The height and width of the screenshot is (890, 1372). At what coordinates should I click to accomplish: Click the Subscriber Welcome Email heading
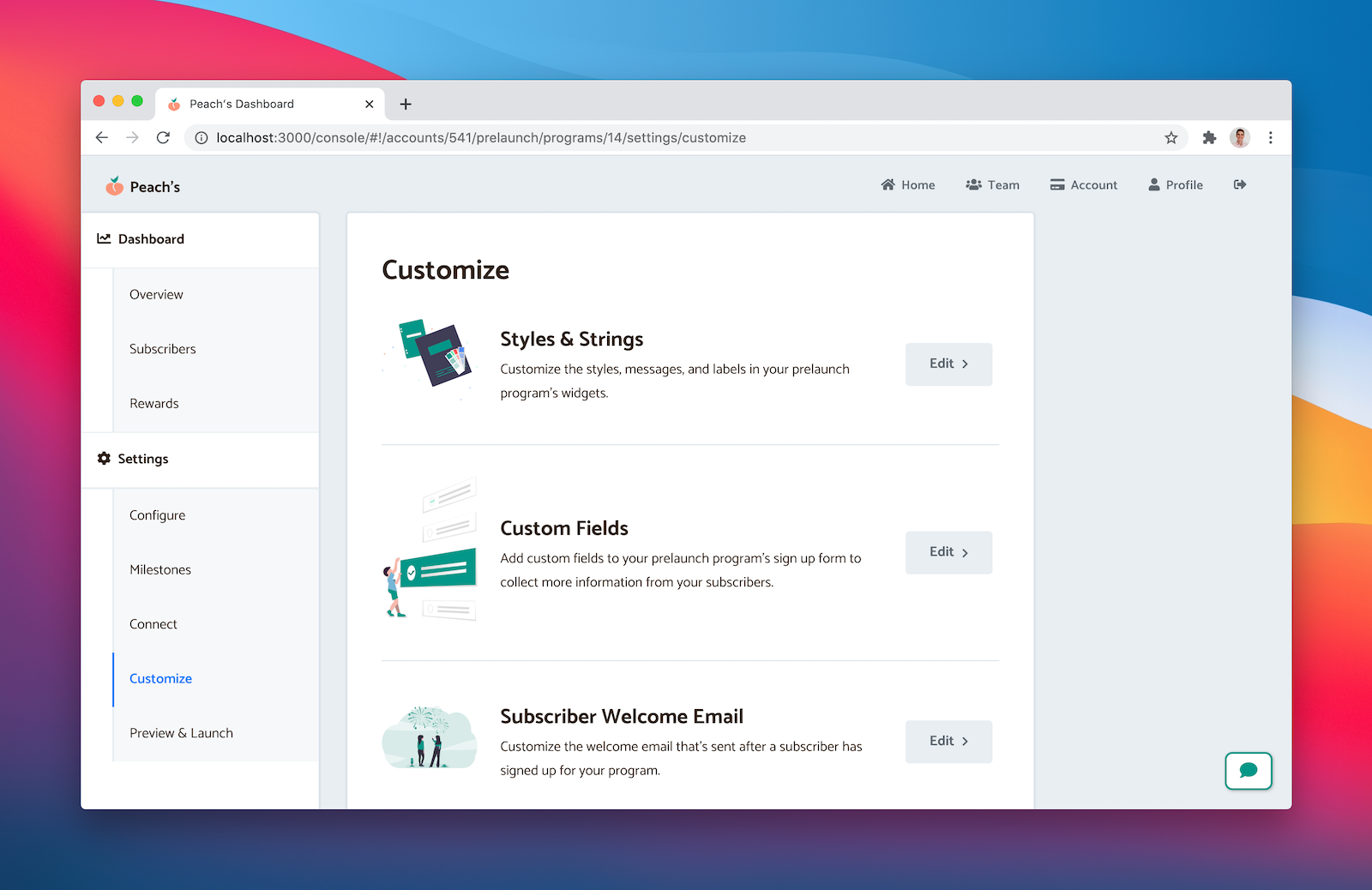pos(622,716)
